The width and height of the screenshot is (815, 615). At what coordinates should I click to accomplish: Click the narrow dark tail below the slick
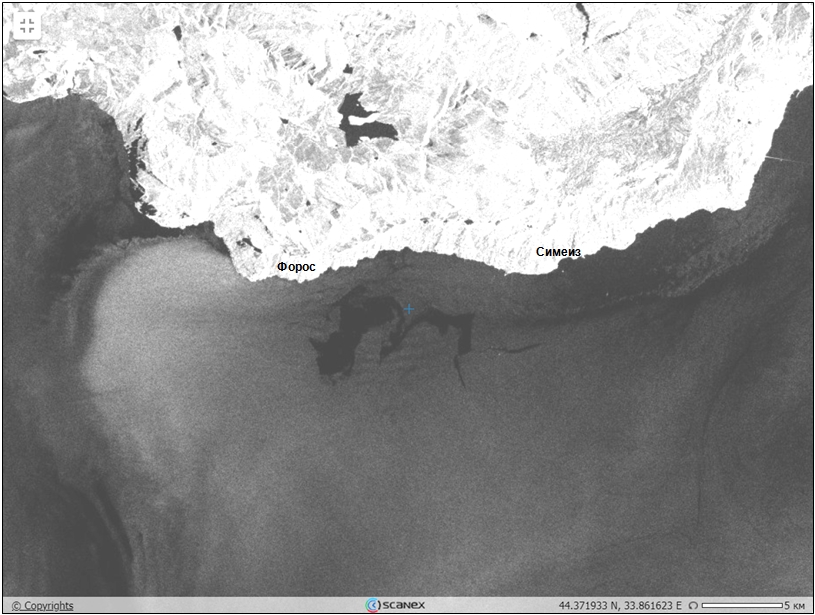[x=460, y=374]
